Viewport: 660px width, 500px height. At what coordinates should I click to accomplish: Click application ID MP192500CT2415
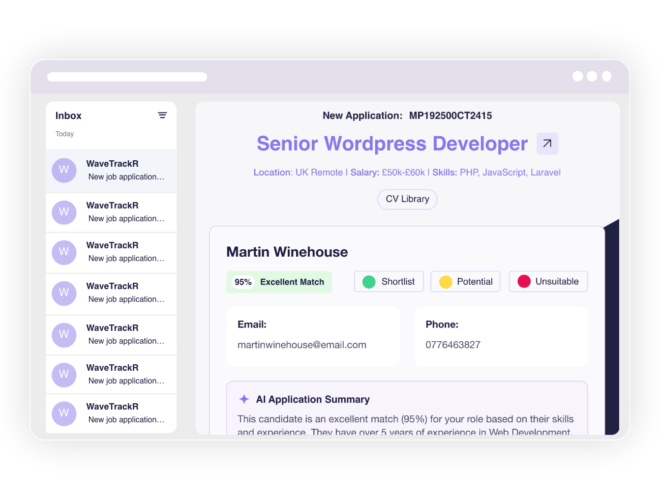[x=450, y=116]
